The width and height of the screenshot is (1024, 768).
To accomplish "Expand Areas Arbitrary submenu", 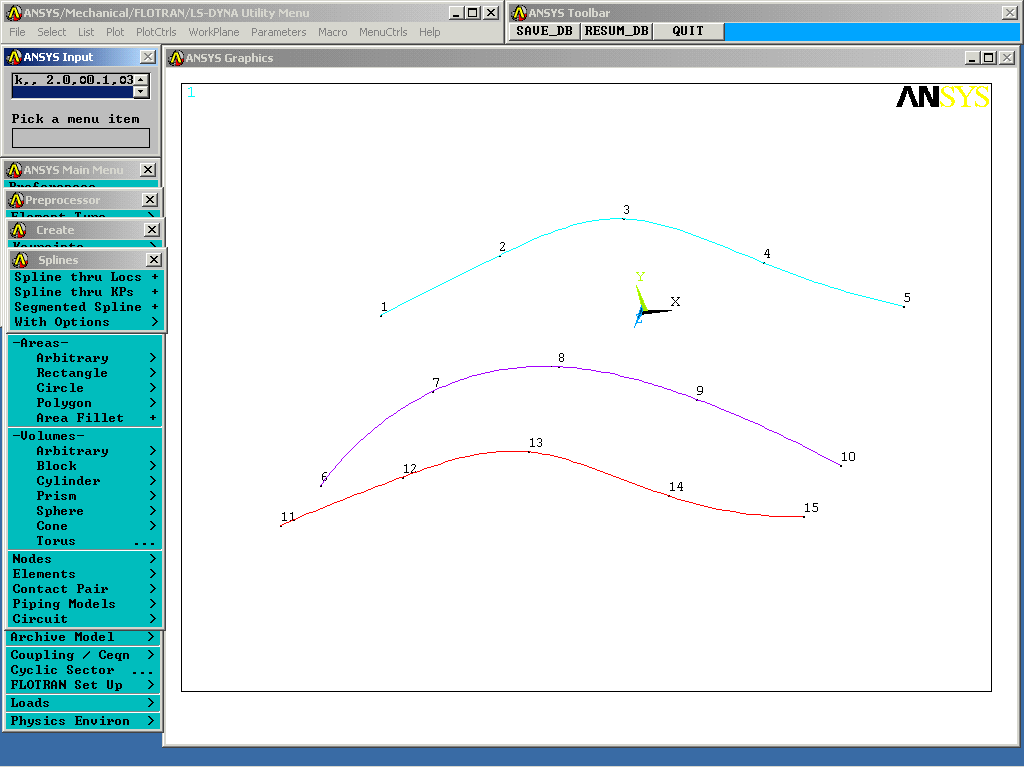I will tap(85, 358).
